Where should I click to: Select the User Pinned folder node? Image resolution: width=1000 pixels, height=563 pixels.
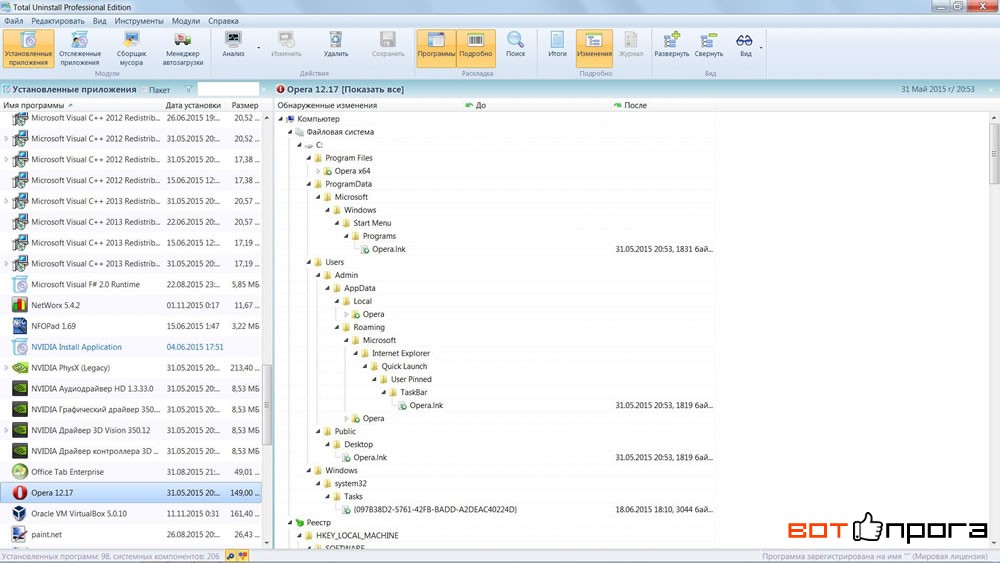[x=411, y=379]
